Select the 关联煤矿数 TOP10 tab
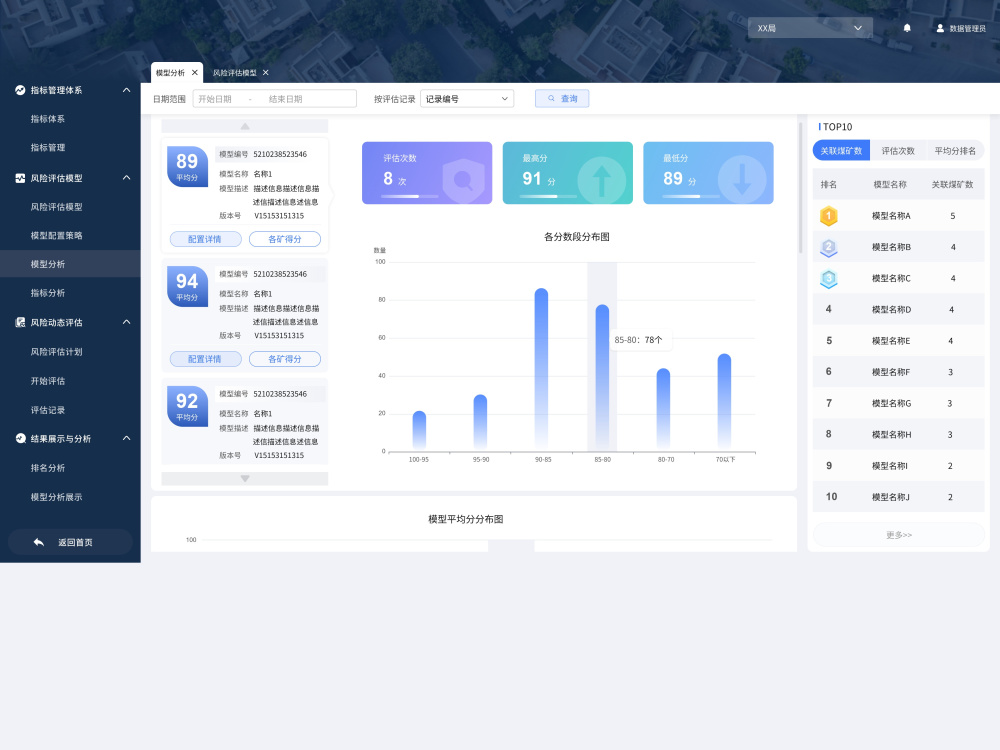Viewport: 1000px width, 750px height. point(841,151)
